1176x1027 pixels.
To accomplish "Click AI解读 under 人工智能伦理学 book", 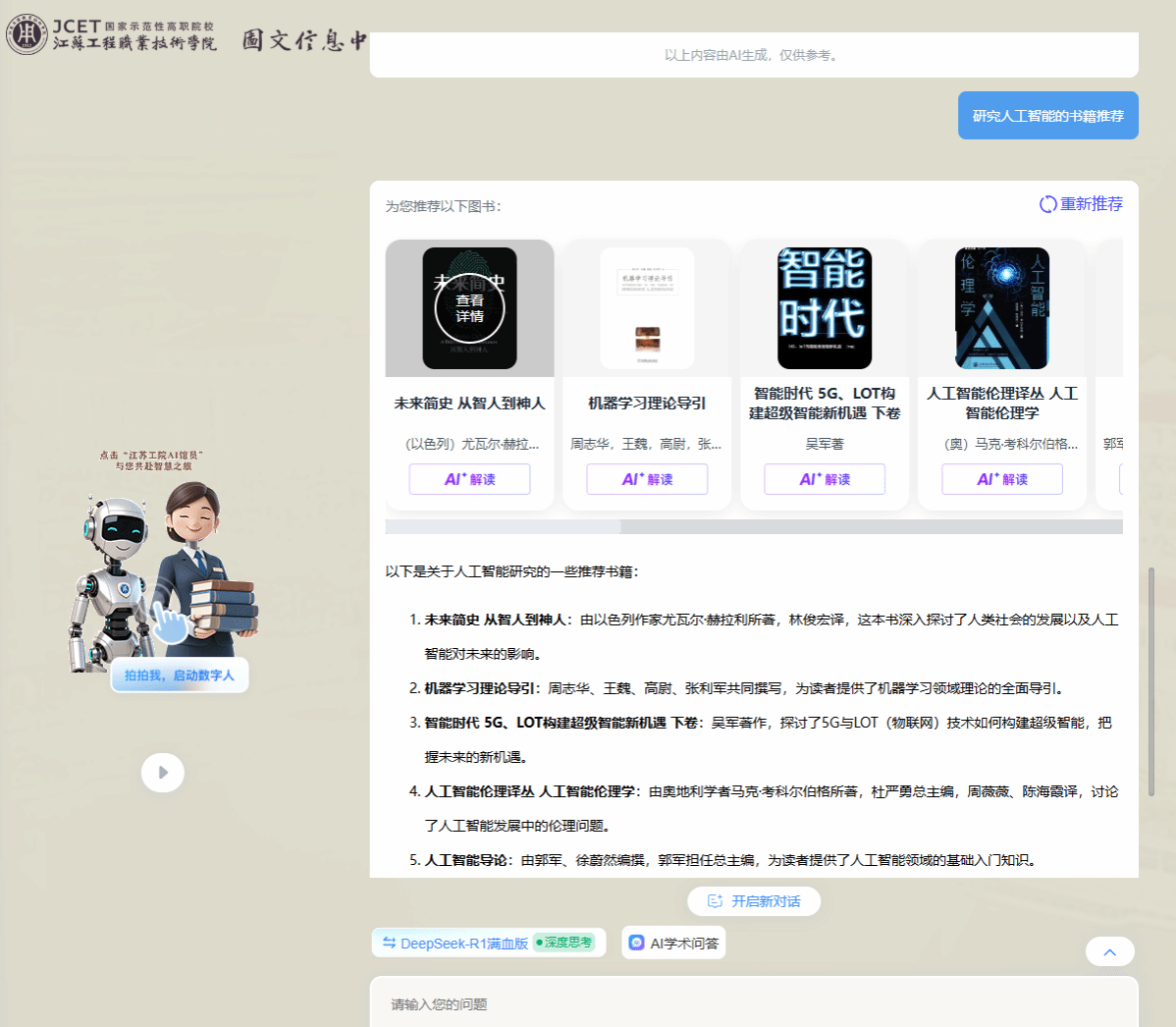I will (1001, 479).
